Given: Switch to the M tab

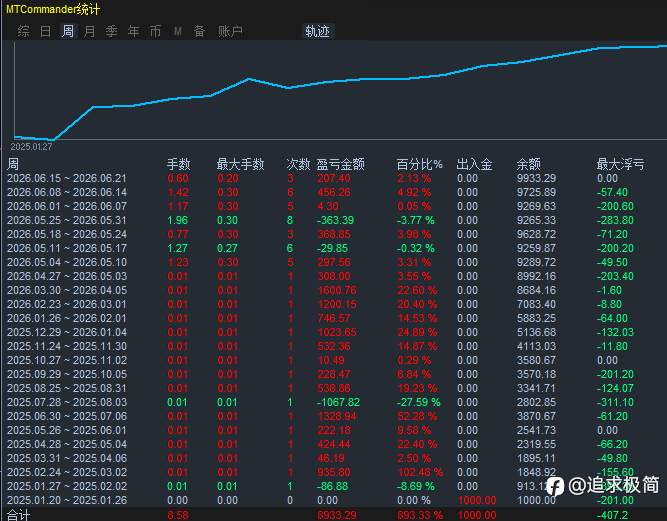Looking at the screenshot, I should point(178,31).
